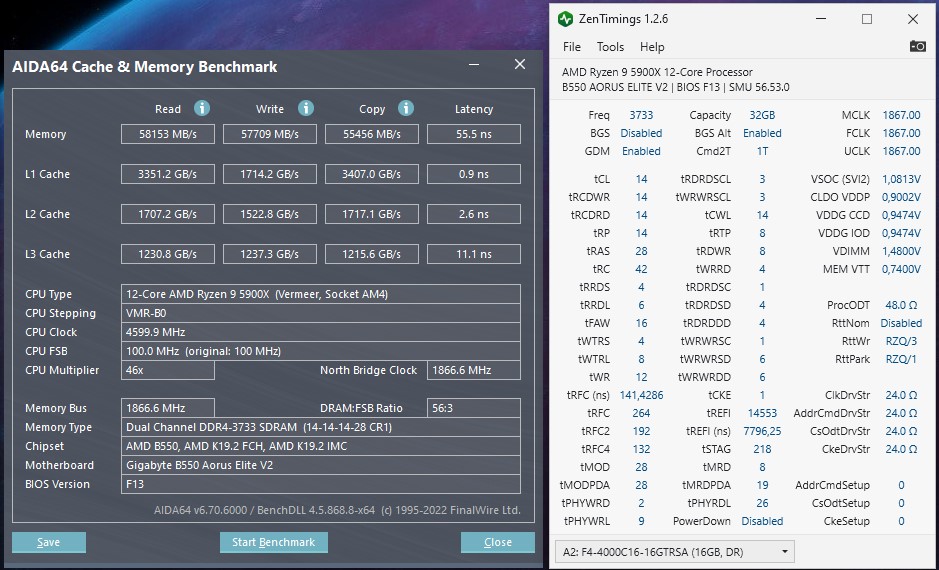This screenshot has height=570, width=939.
Task: Select L3 Cache Read 1230.8 GB/s
Action: click(168, 254)
